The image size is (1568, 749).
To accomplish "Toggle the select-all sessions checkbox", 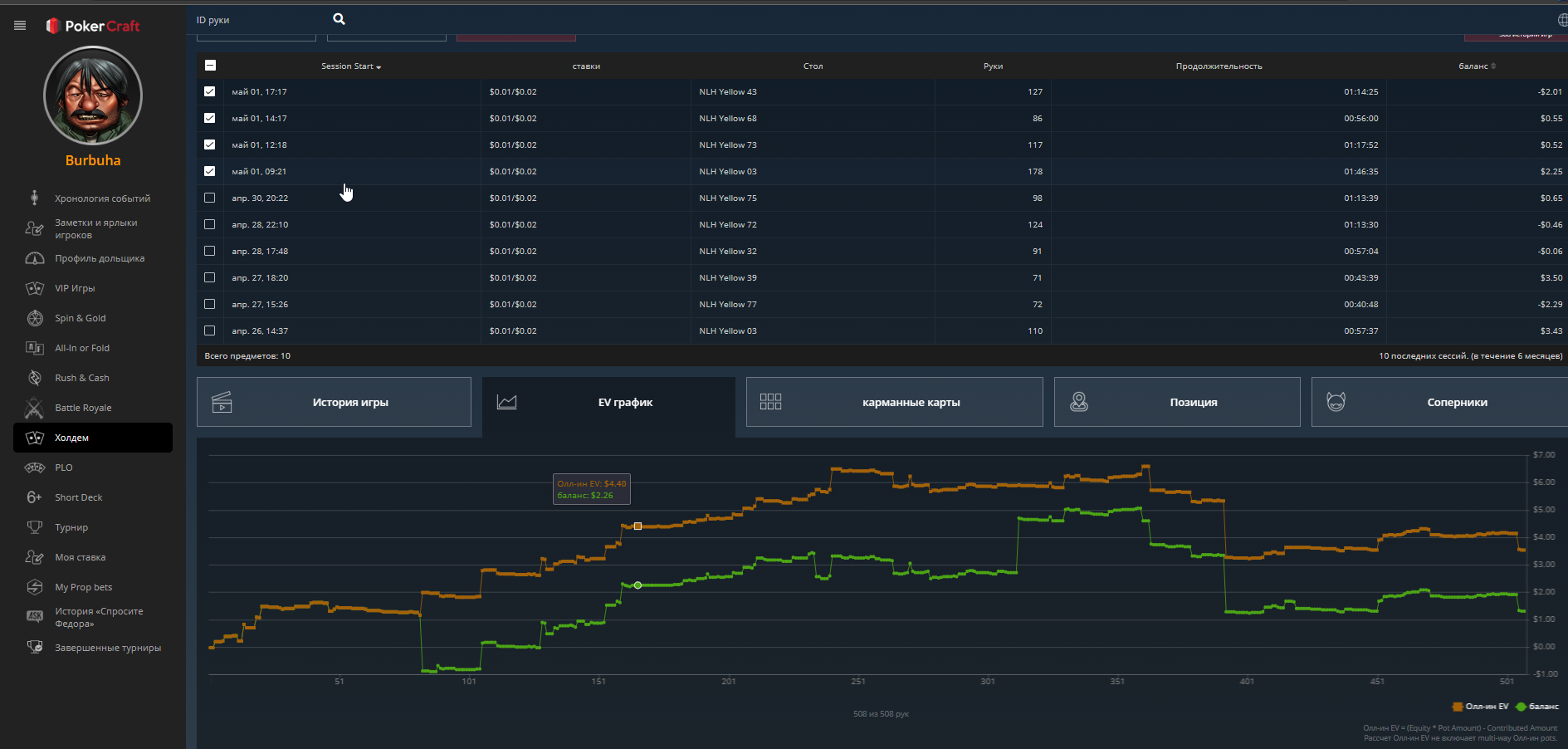I will point(210,65).
